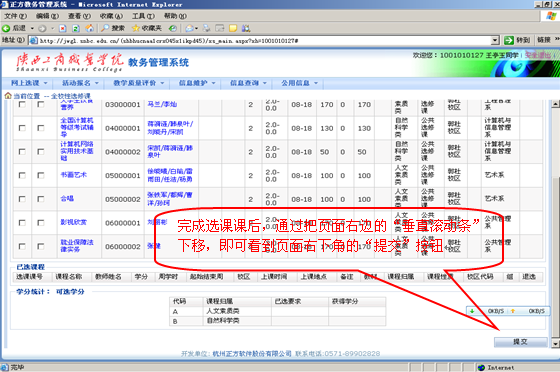Open the 合唱 course link

pos(67,198)
